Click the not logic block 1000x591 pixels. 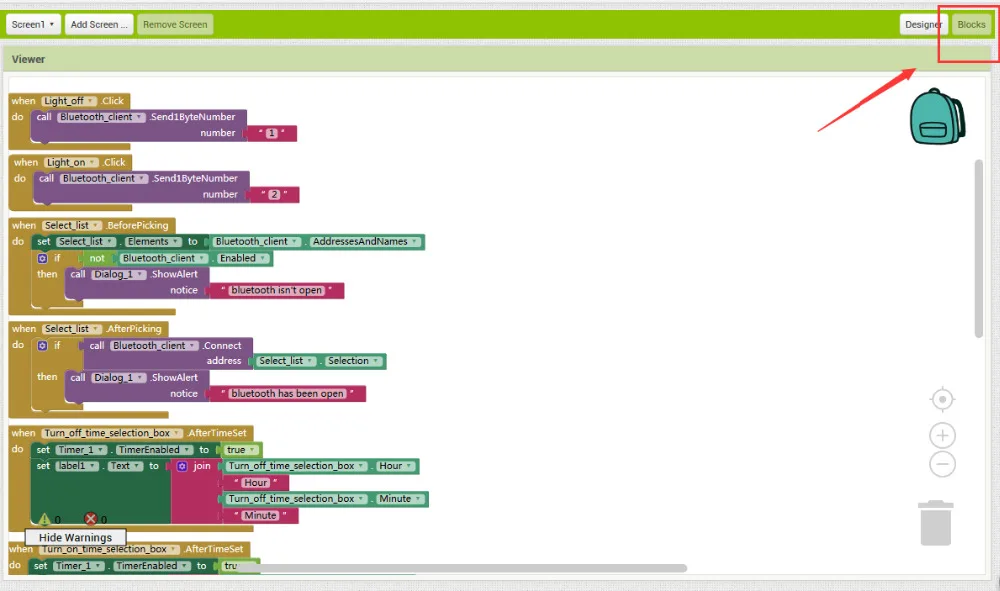pos(96,258)
